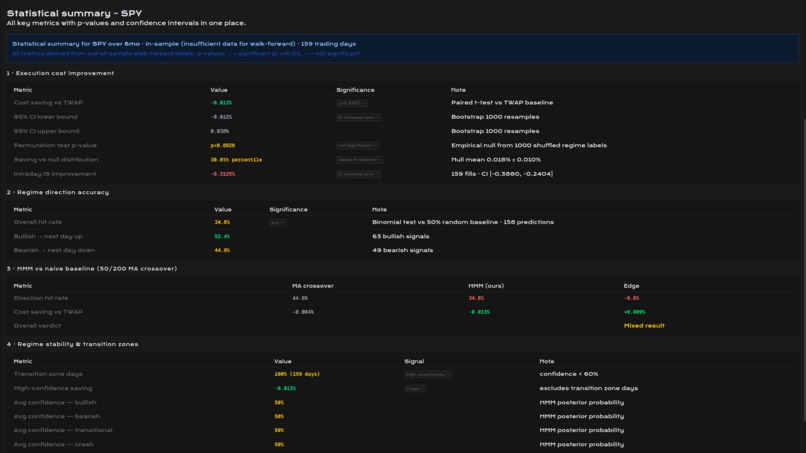Click the 'Saving vs null distribution' label
The image size is (806, 453).
tap(56, 160)
